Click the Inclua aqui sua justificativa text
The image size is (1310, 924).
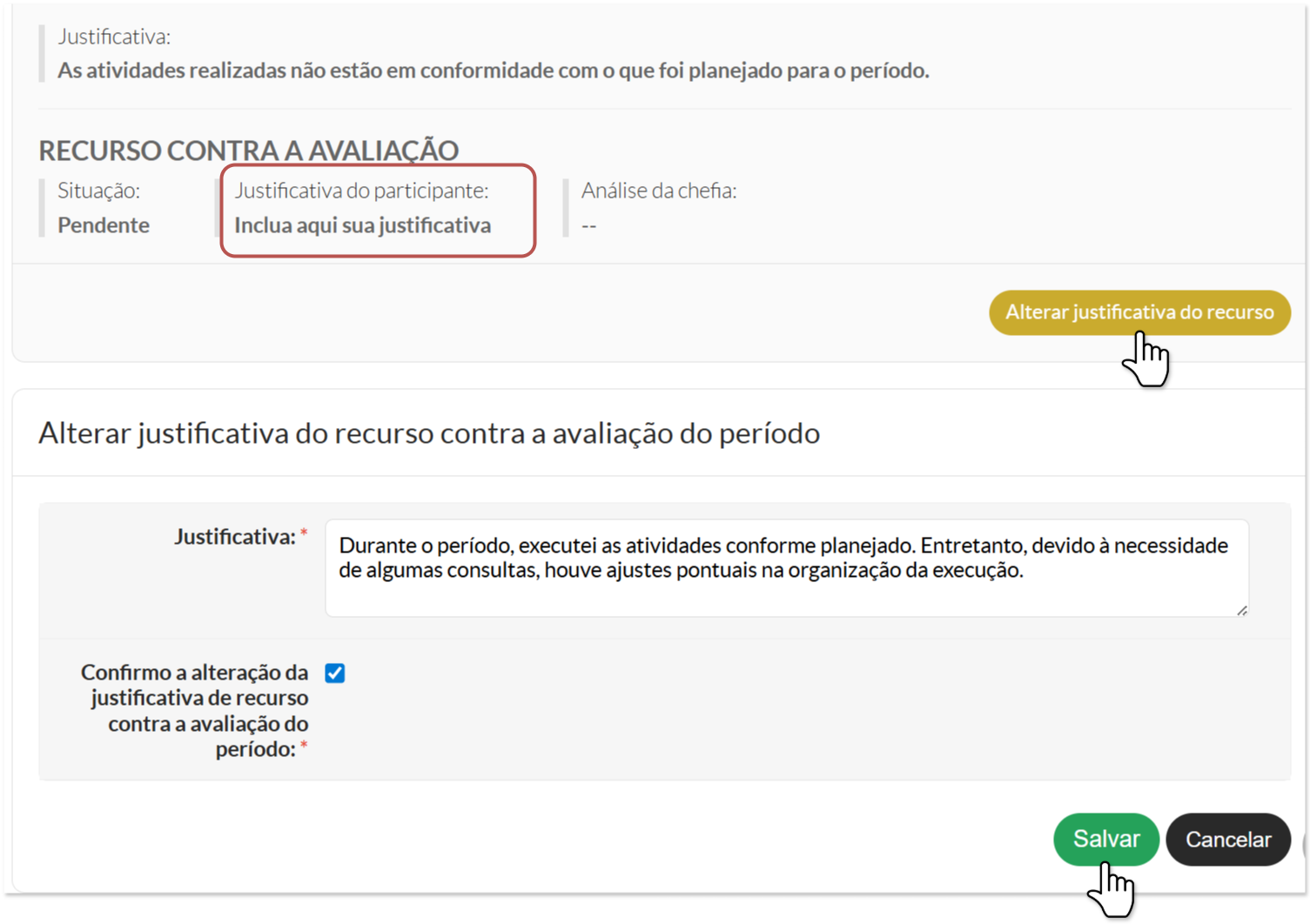362,225
